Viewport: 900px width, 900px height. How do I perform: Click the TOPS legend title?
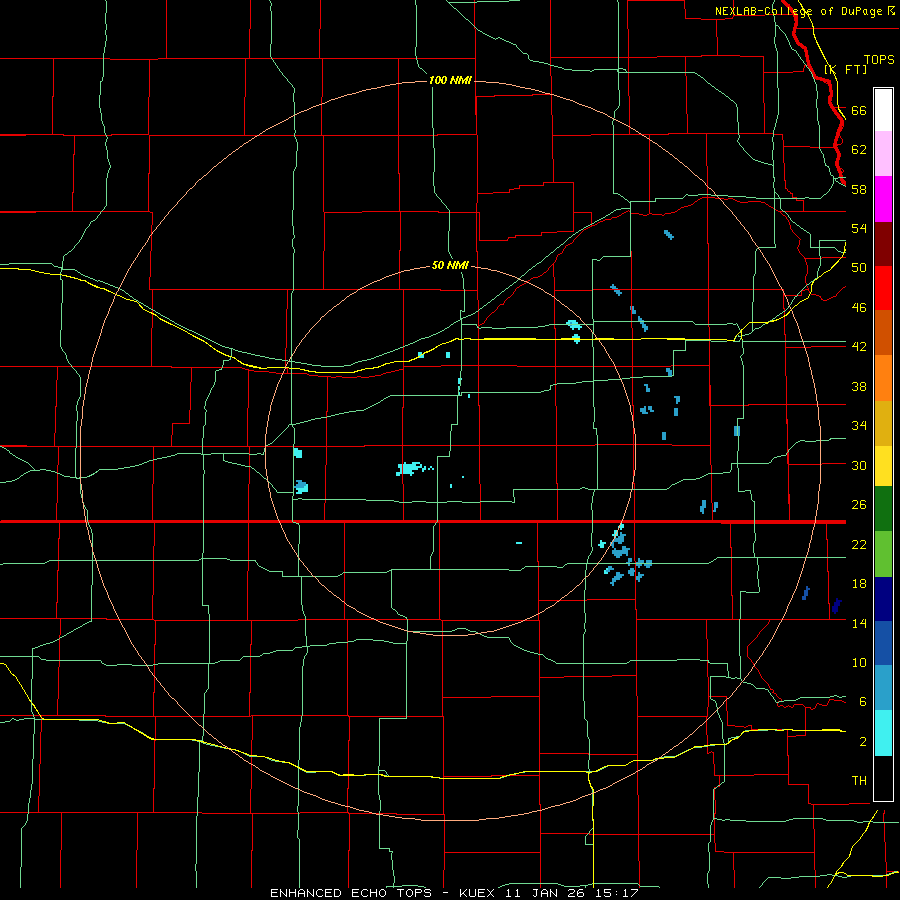click(x=879, y=59)
